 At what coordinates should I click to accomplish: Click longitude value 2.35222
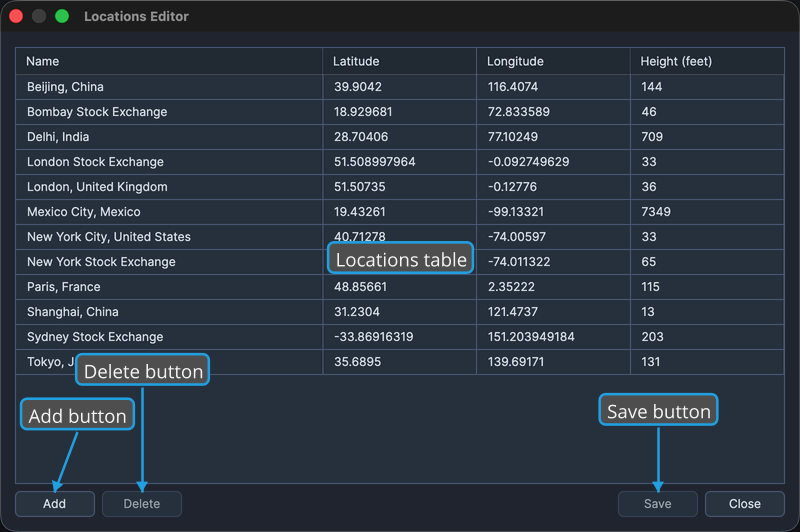tap(511, 287)
